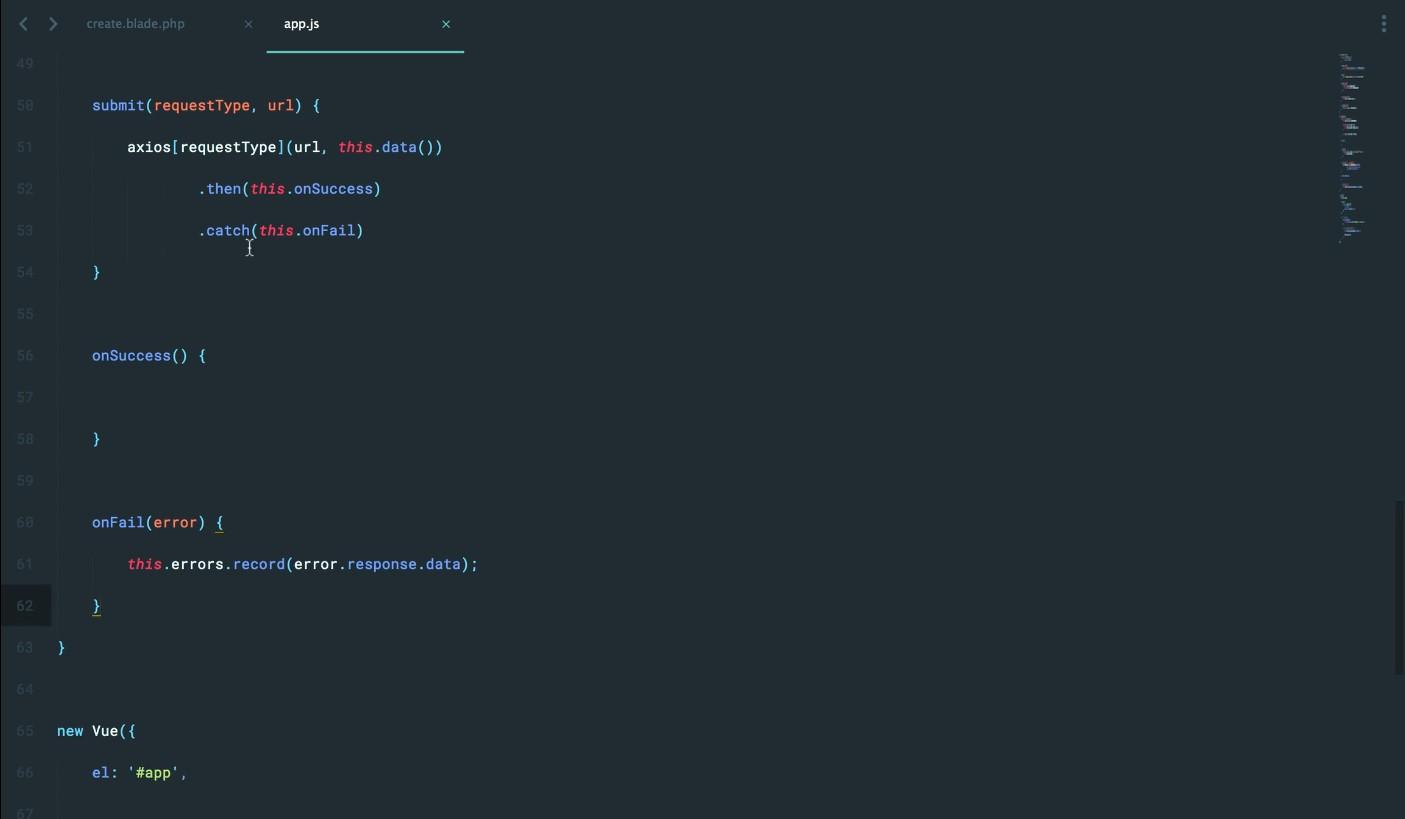
Task: Select the app.js tab
Action: pos(302,24)
